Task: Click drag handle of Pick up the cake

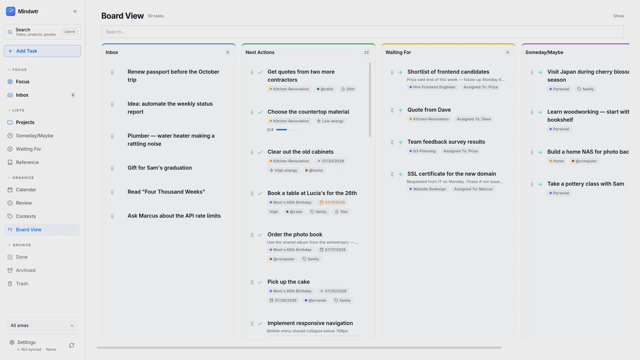Action: (x=252, y=282)
